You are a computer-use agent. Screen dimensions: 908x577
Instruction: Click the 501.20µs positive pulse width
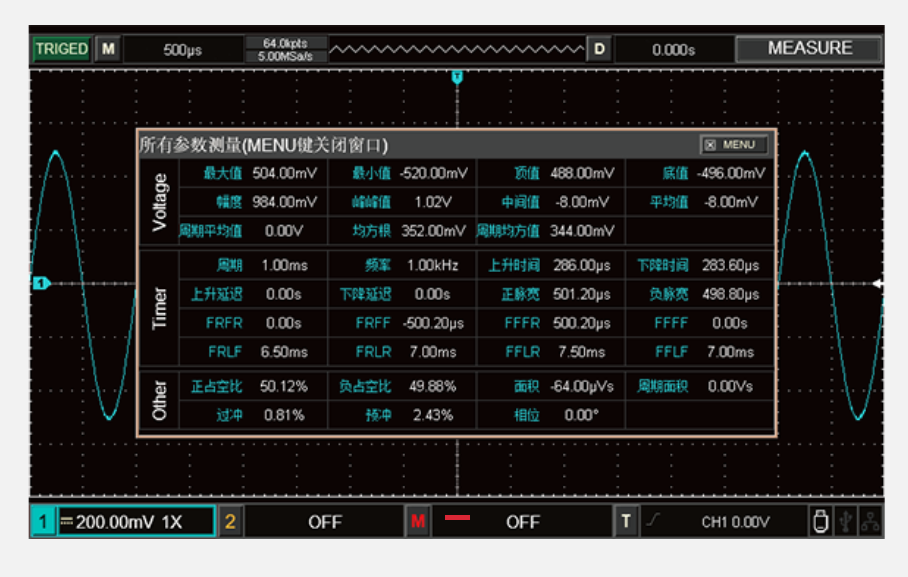(581, 294)
